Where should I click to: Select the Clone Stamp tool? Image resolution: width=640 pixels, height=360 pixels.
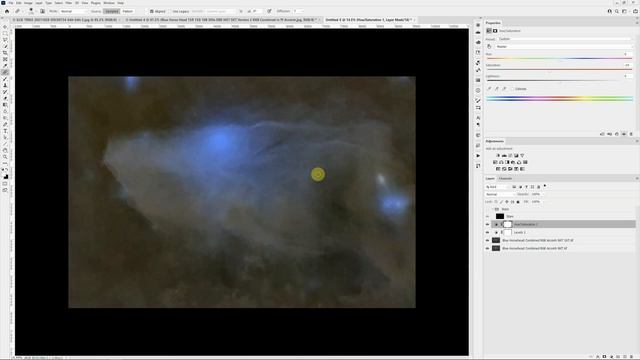pos(5,85)
